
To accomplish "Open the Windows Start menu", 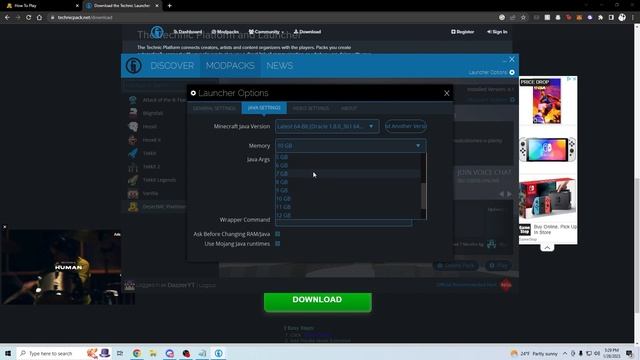I will pos(8,353).
